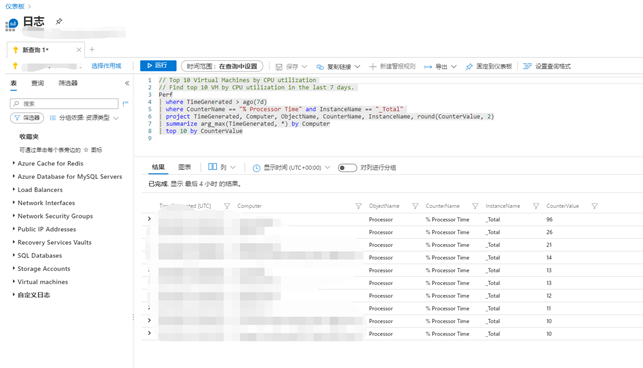
Task: Click the 复制链接 copy link icon
Action: [320, 66]
